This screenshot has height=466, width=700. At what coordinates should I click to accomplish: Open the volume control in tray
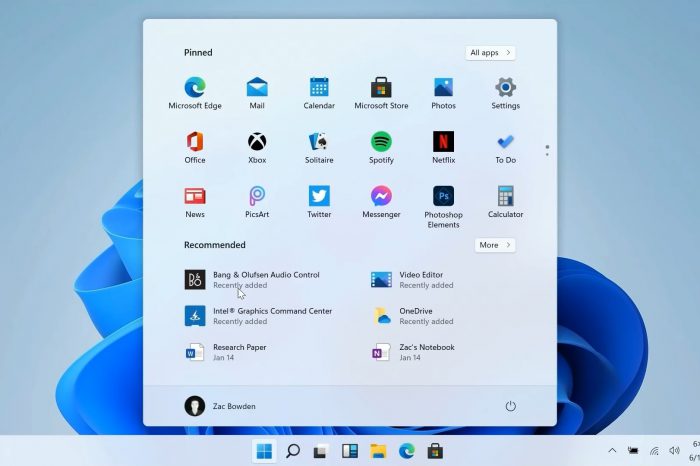(674, 451)
